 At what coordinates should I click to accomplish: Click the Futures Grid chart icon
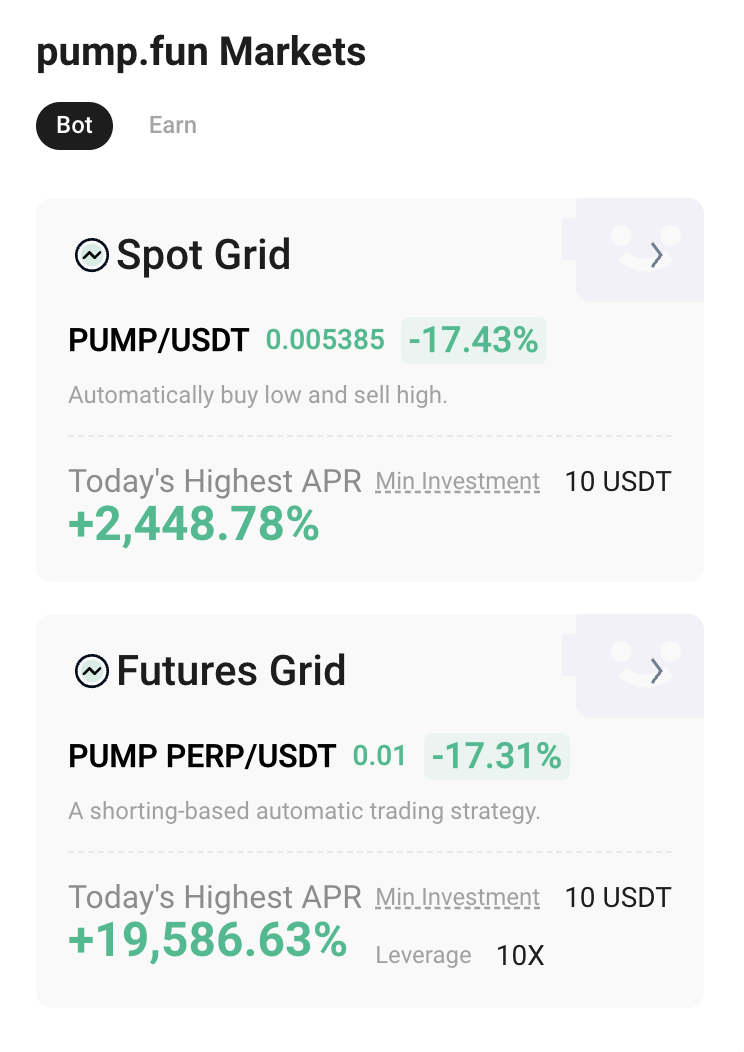pyautogui.click(x=92, y=671)
